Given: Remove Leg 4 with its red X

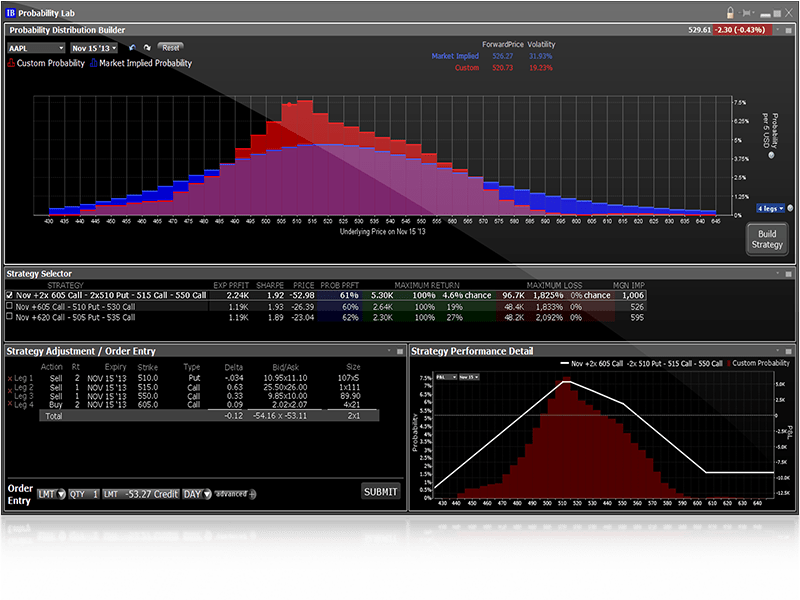Looking at the screenshot, I should click(x=10, y=404).
